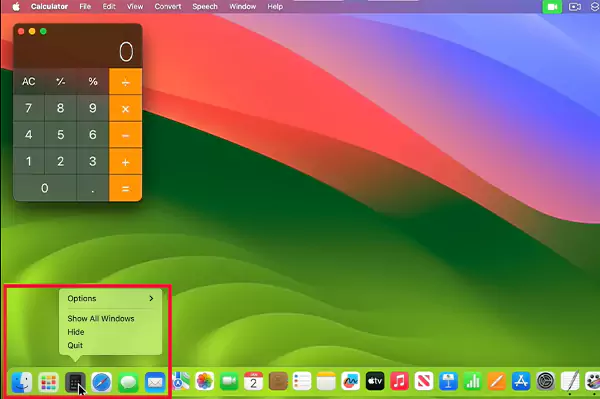Expand the Options submenu in Dock menu
Image resolution: width=600 pixels, height=399 pixels.
(x=110, y=298)
